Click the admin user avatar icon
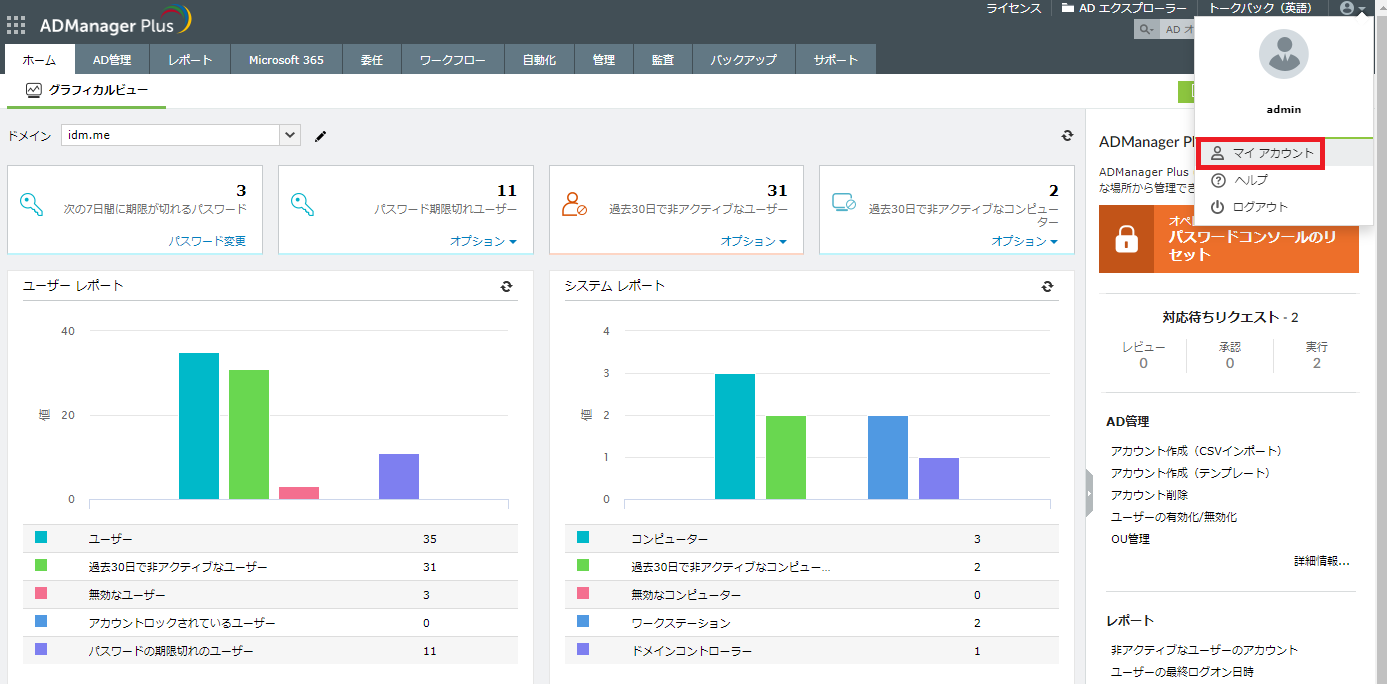Viewport: 1387px width, 684px height. (1283, 55)
